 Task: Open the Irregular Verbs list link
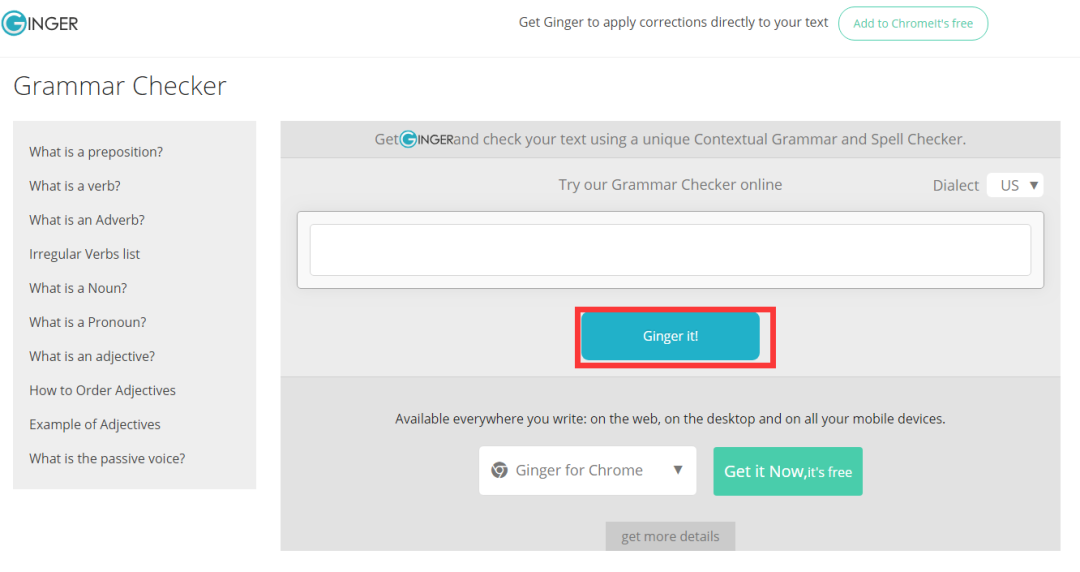85,254
